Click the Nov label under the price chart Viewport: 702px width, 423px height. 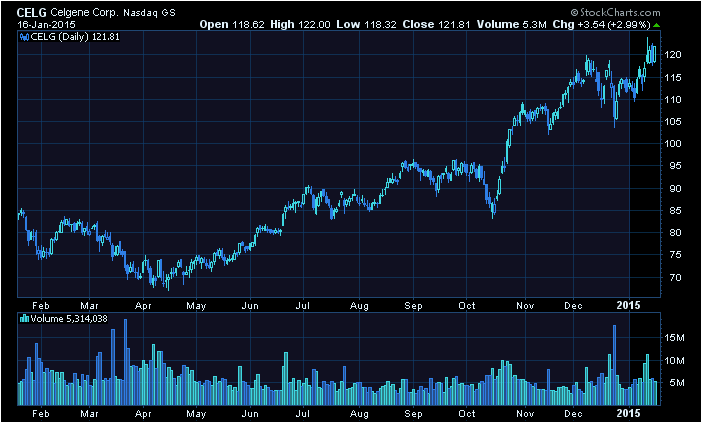525,306
